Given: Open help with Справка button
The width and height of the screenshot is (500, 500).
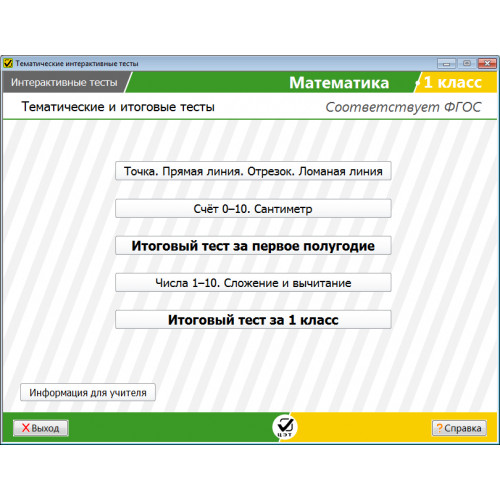Looking at the screenshot, I should 459,428.
